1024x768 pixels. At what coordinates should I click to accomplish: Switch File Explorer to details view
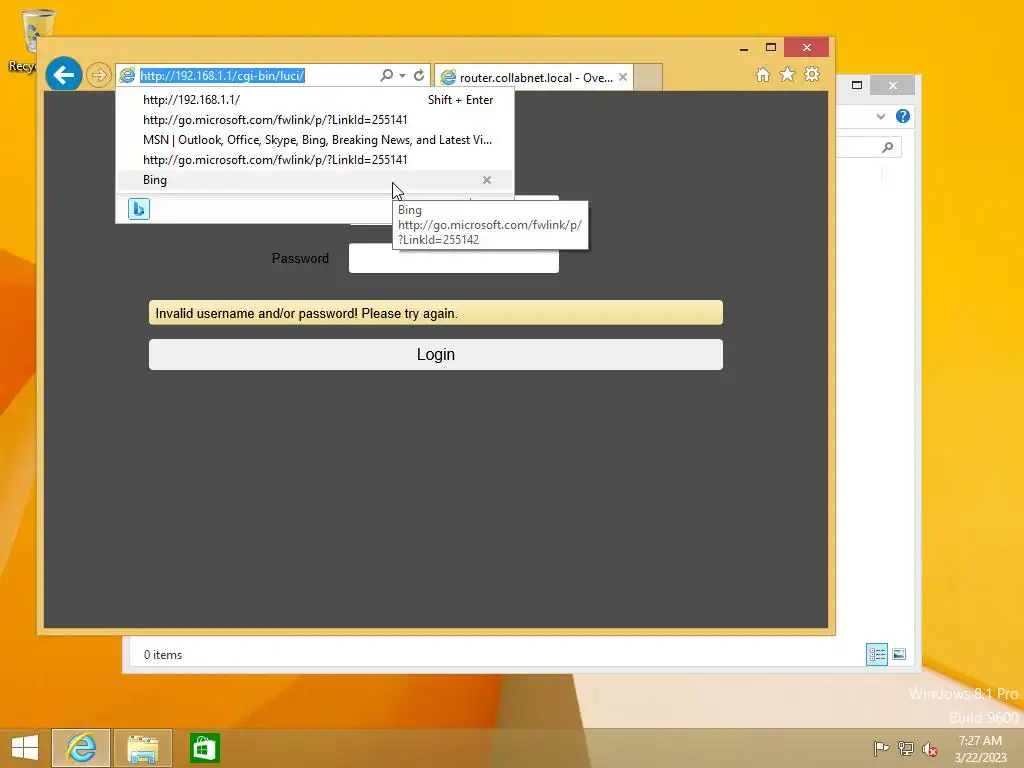[876, 654]
